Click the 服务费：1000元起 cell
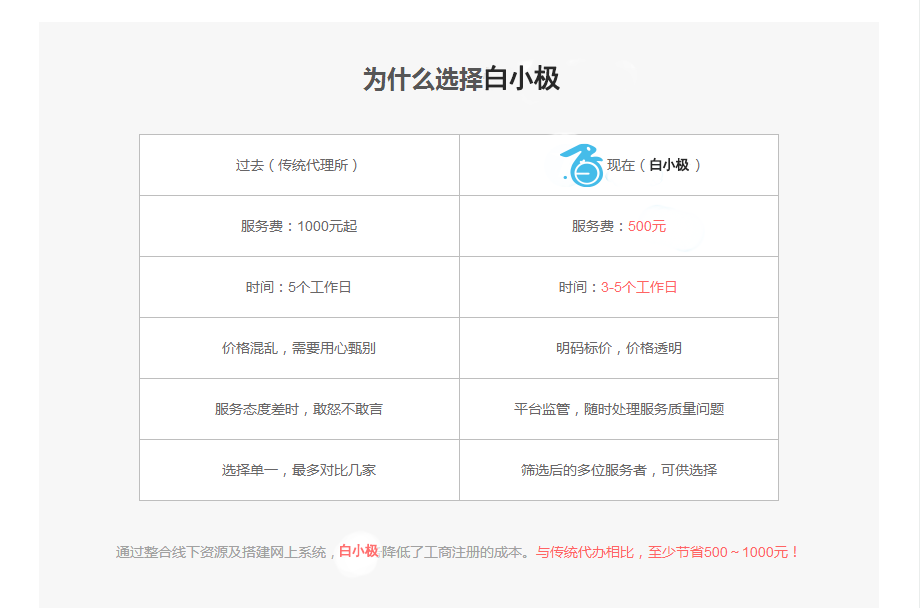 pos(298,226)
